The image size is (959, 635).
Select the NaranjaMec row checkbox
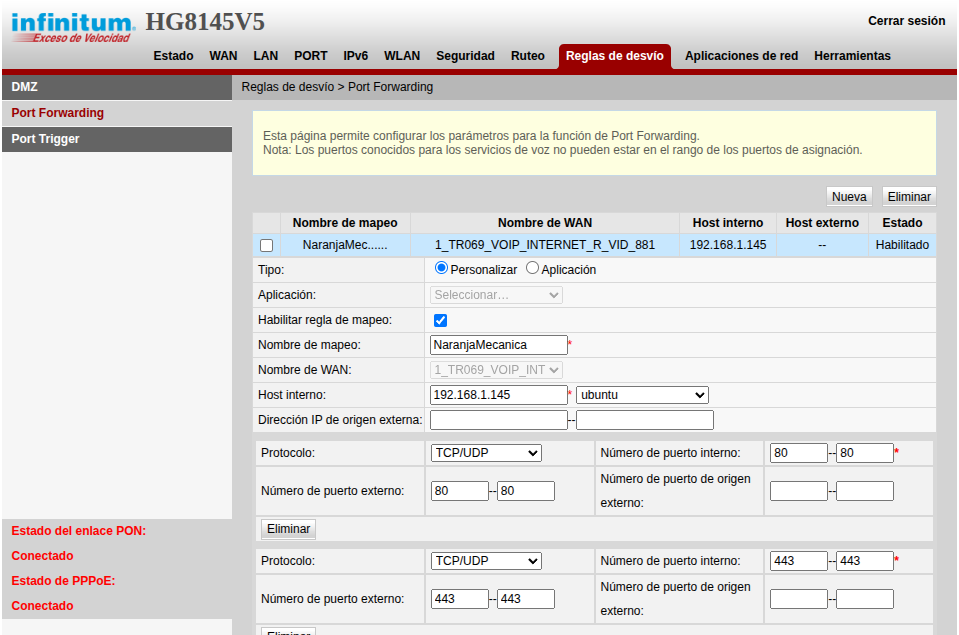tap(266, 246)
